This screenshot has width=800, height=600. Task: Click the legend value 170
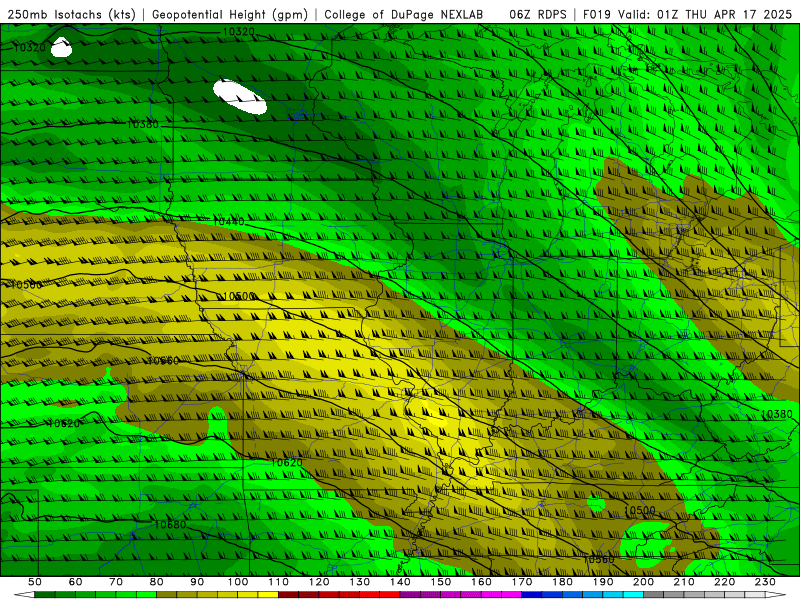pos(521,582)
